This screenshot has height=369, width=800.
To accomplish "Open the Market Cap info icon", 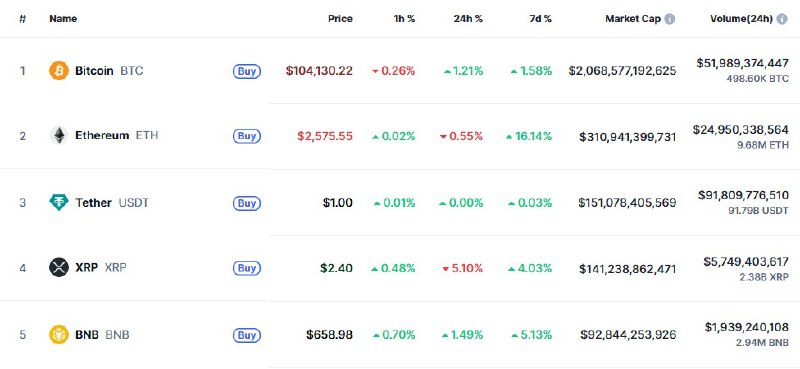I will pos(670,19).
